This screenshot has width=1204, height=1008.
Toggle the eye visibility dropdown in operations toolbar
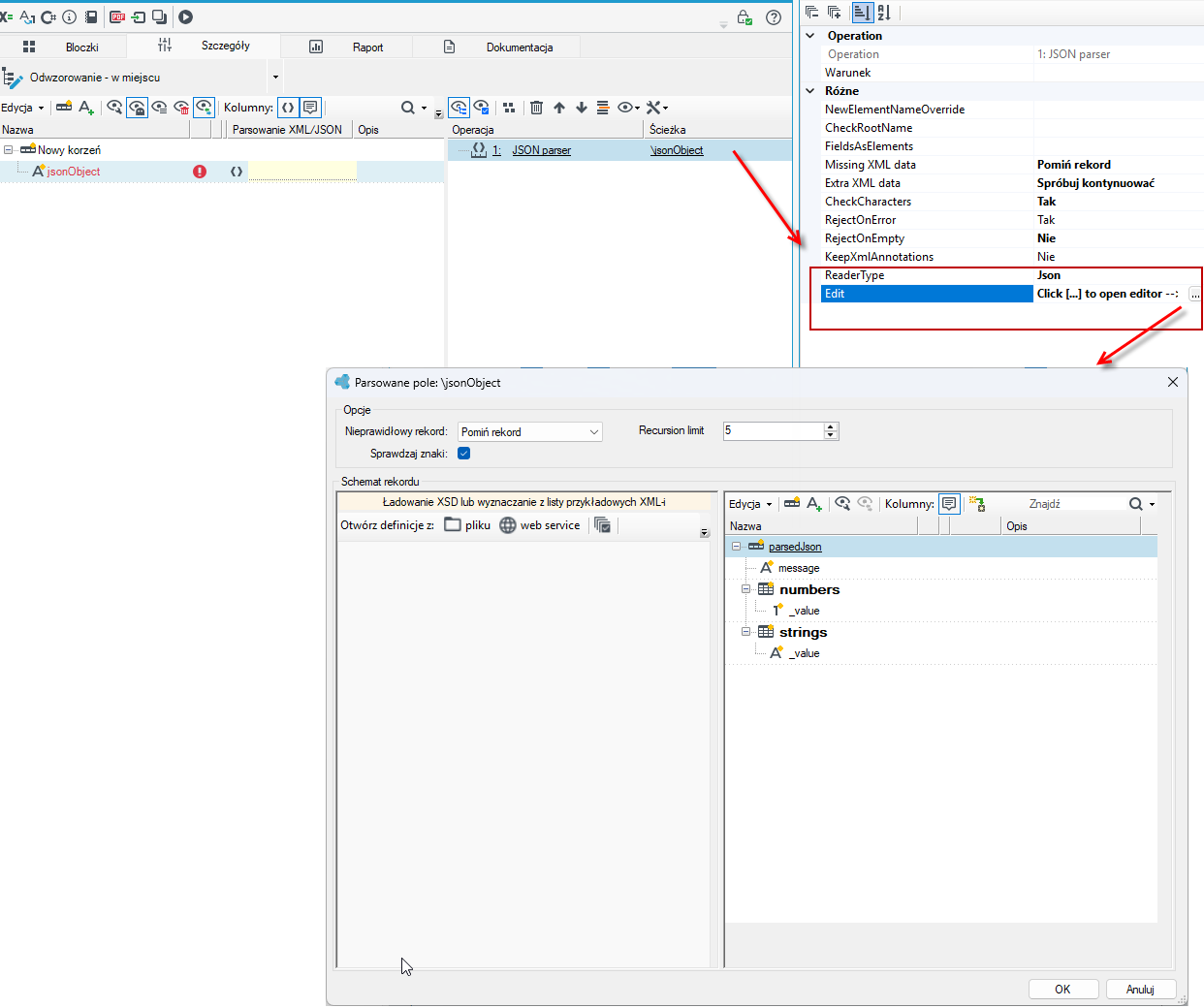629,108
